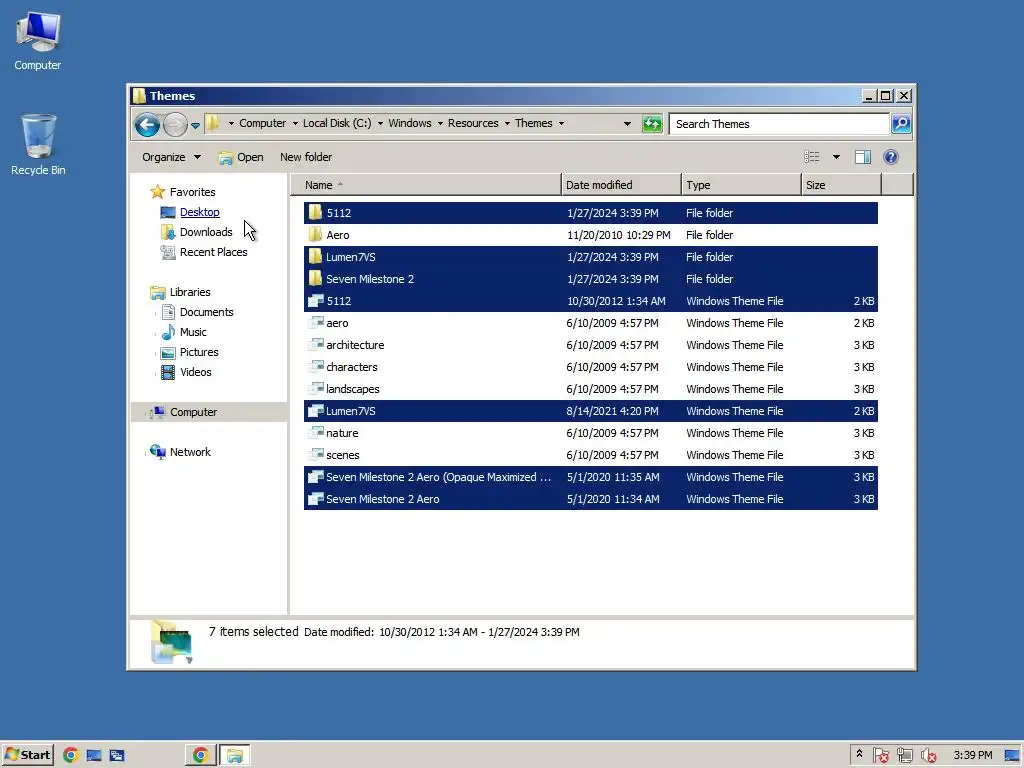Image resolution: width=1024 pixels, height=768 pixels.
Task: Select Network in the navigation pane
Action: coord(190,452)
